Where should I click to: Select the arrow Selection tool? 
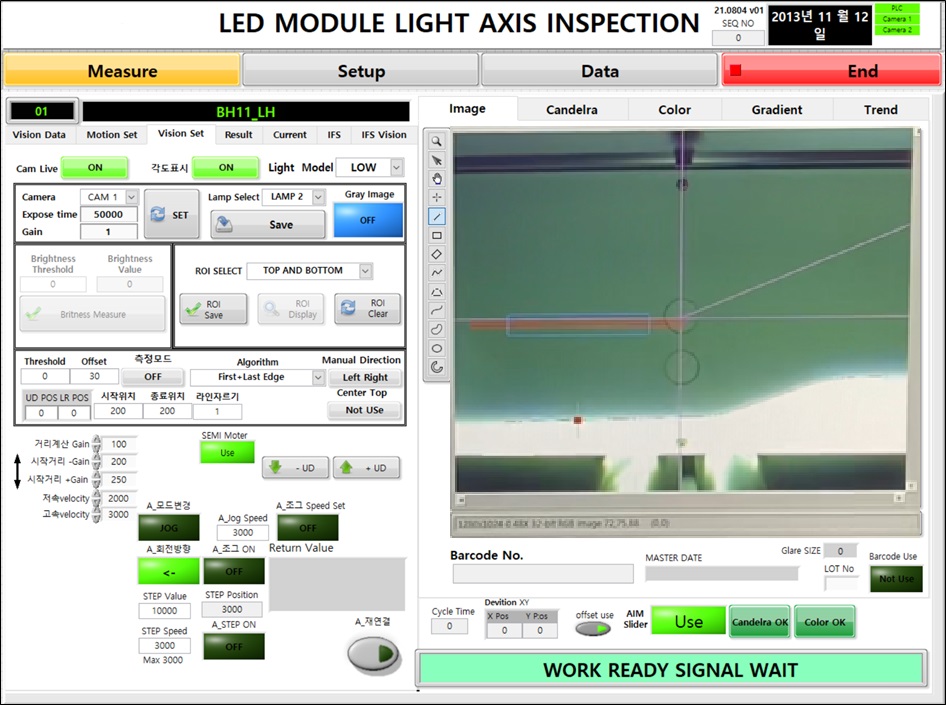(437, 160)
